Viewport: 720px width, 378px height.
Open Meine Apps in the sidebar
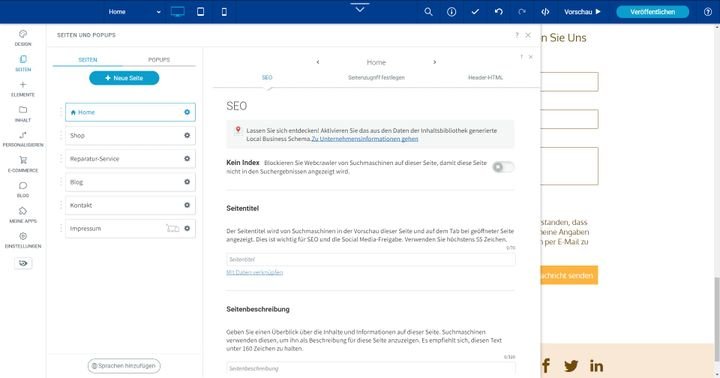click(x=22, y=215)
